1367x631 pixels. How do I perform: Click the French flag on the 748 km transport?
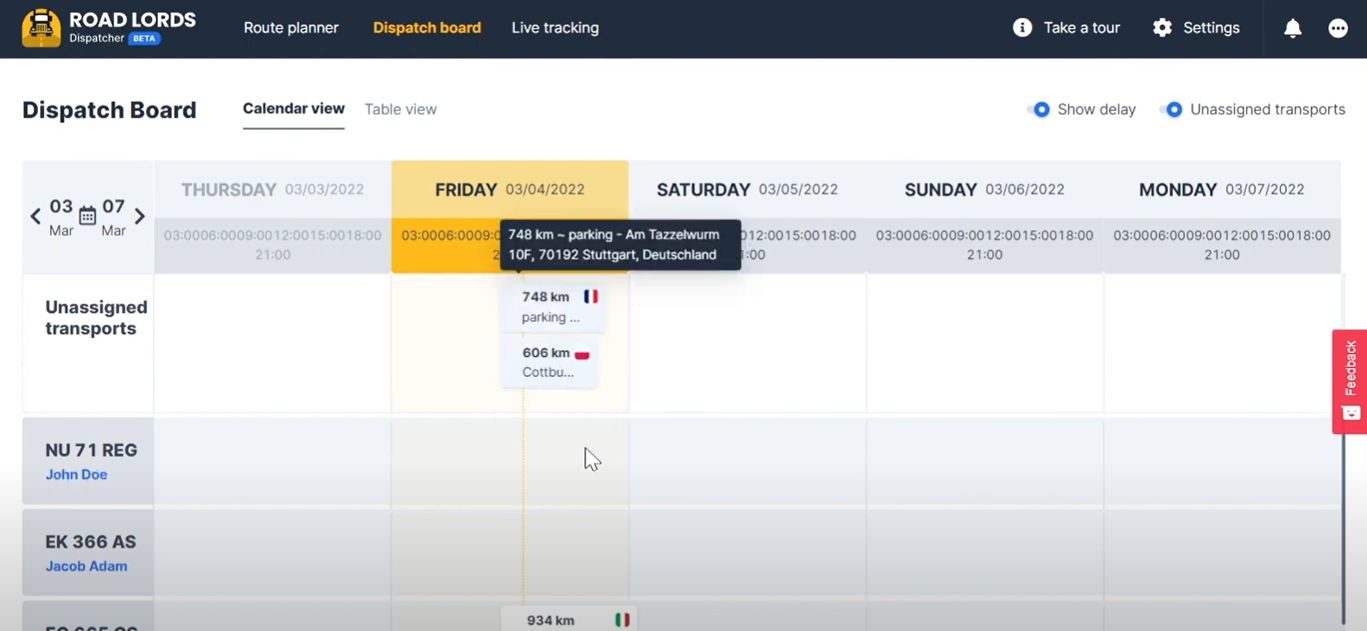tap(590, 295)
